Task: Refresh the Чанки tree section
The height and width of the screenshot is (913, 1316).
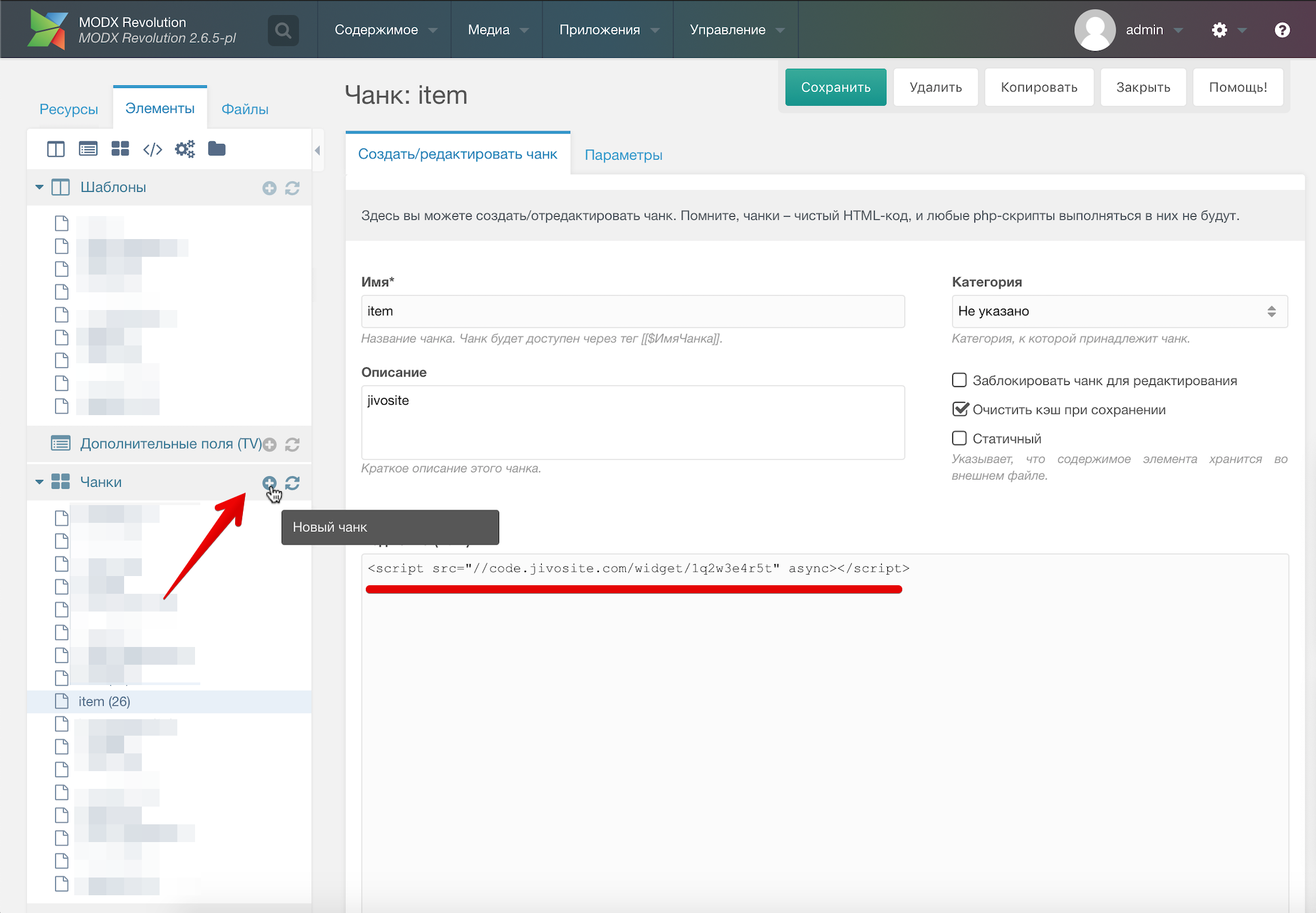Action: [292, 483]
